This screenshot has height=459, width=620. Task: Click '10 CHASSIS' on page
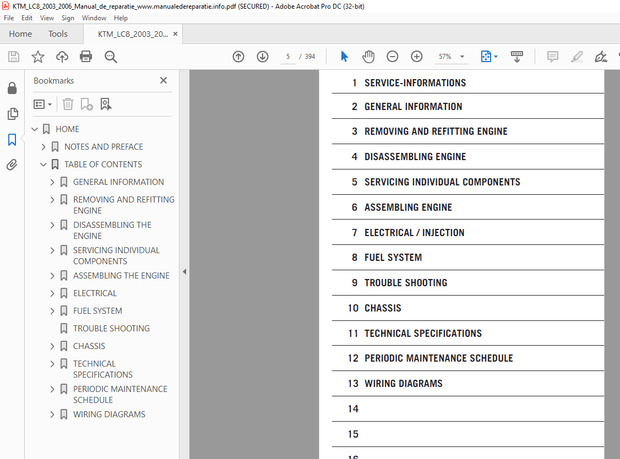374,308
